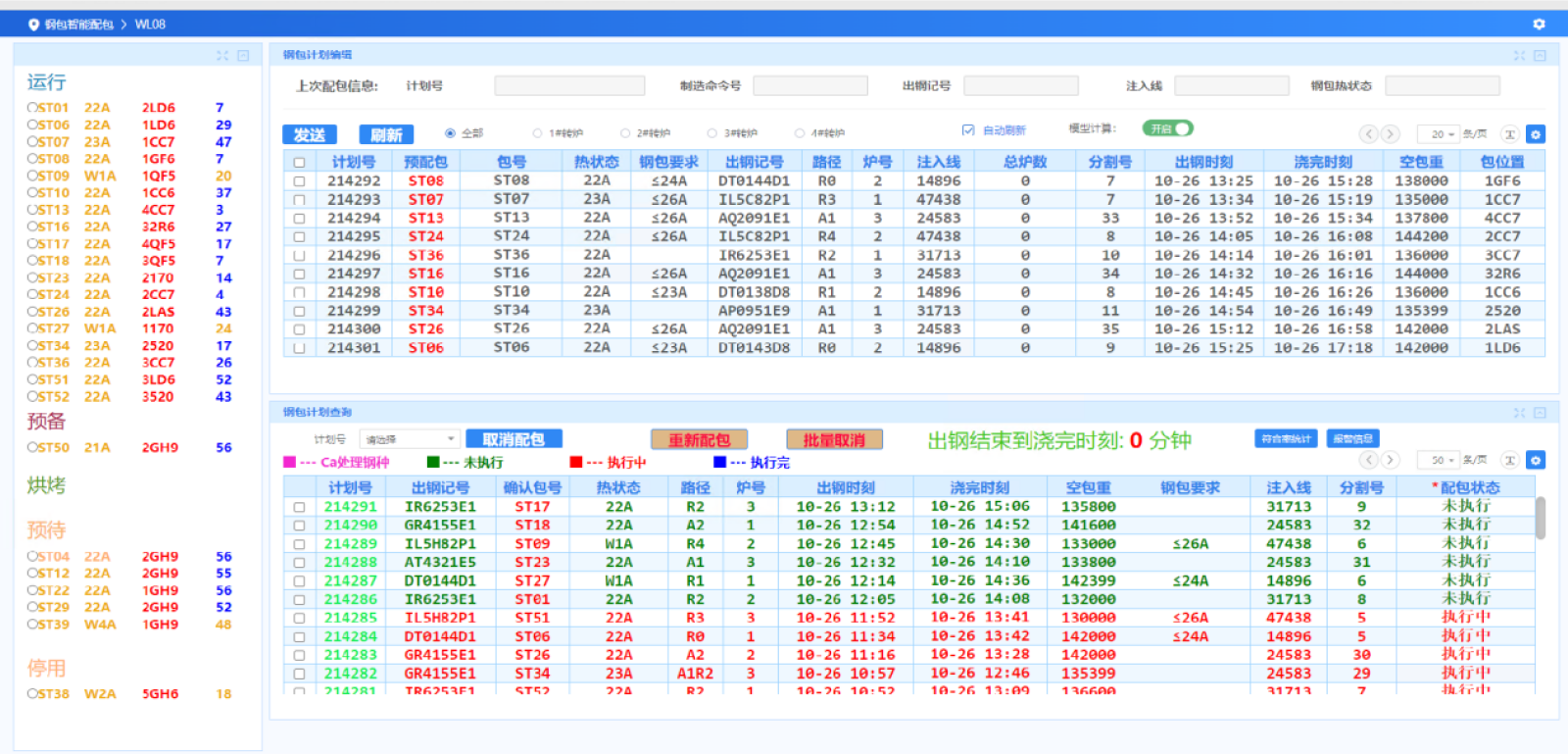The height and width of the screenshot is (754, 1568).
Task: Click the 刷新 button
Action: [x=386, y=134]
